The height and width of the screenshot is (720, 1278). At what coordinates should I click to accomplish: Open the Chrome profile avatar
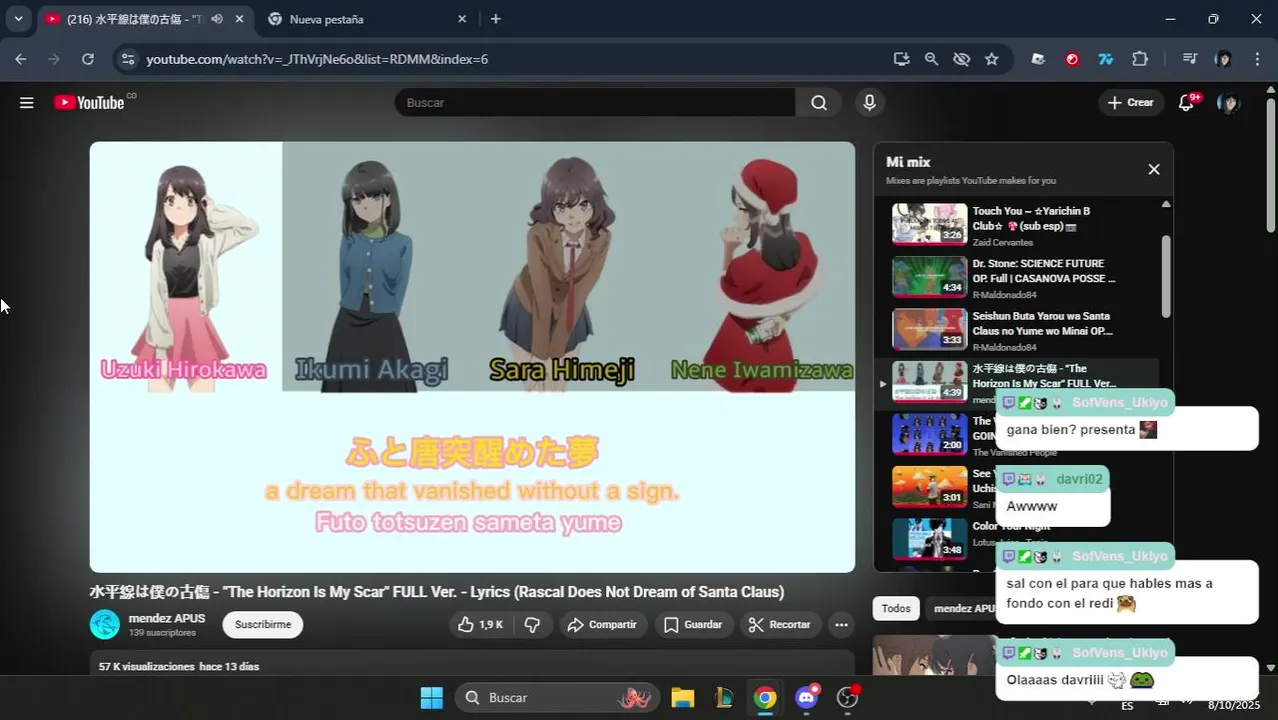pyautogui.click(x=1223, y=59)
